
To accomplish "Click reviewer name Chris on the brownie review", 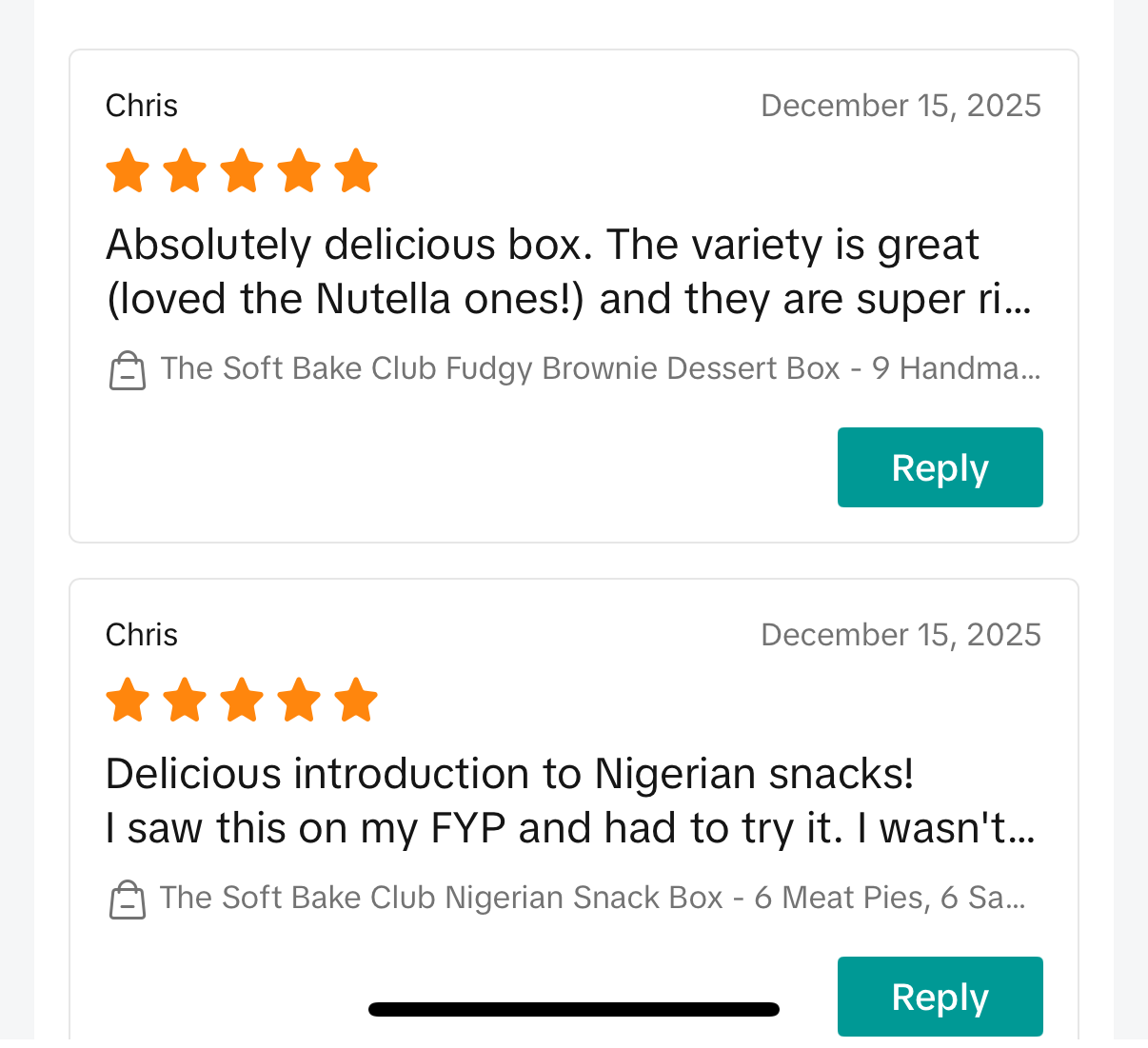I will [142, 106].
